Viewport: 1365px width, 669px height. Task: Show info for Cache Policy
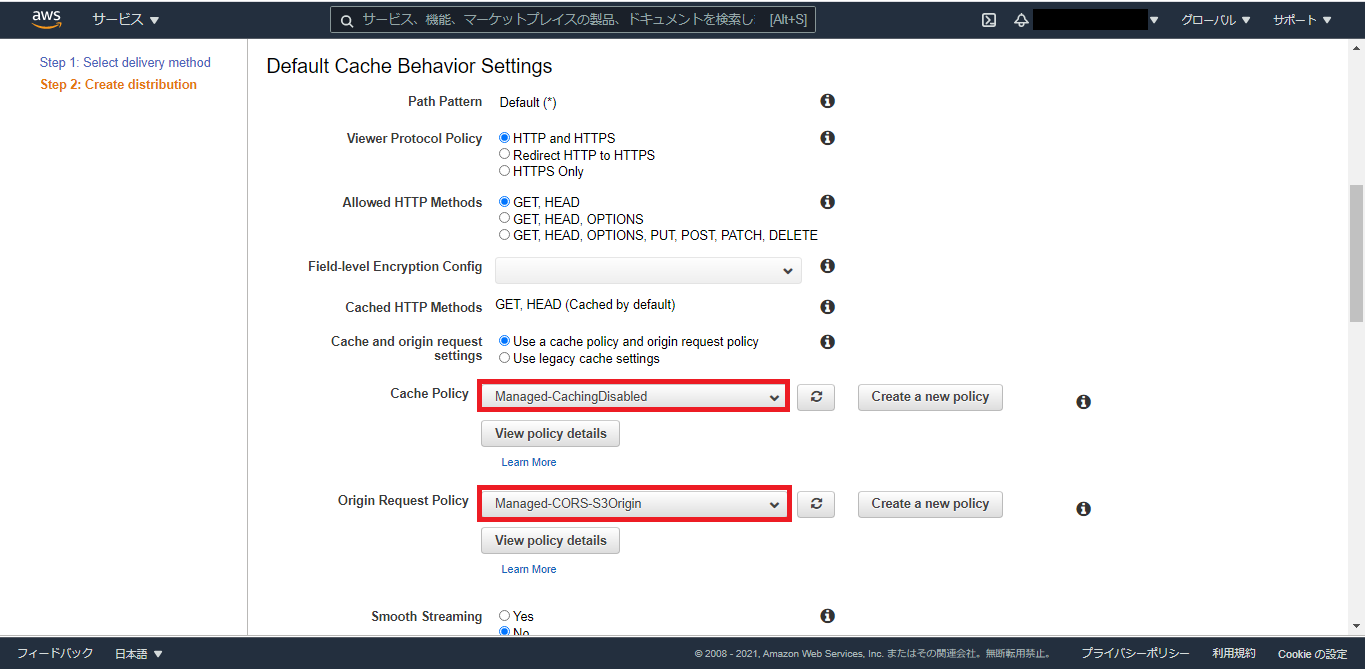pos(1083,402)
